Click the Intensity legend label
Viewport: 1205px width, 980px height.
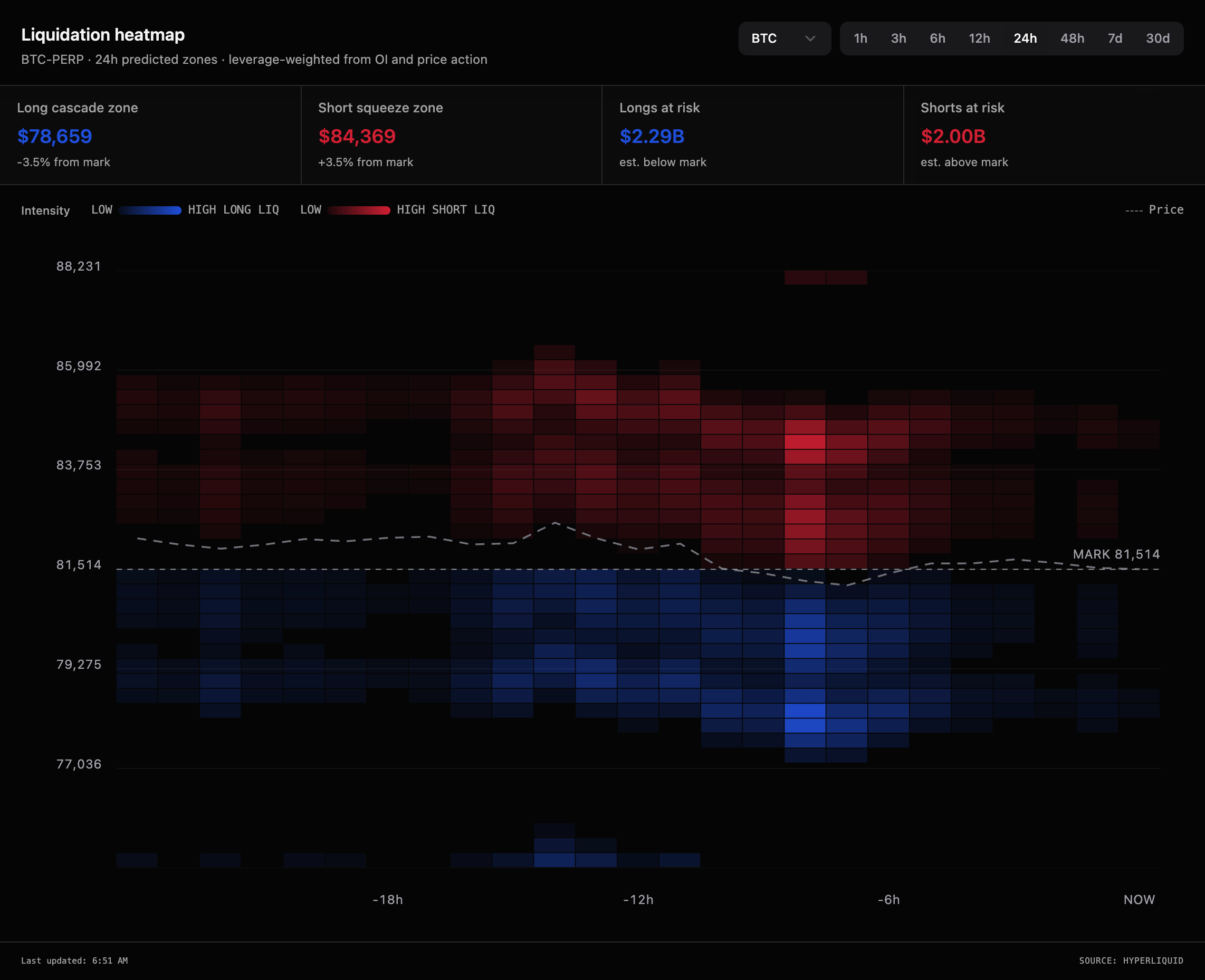pos(45,210)
